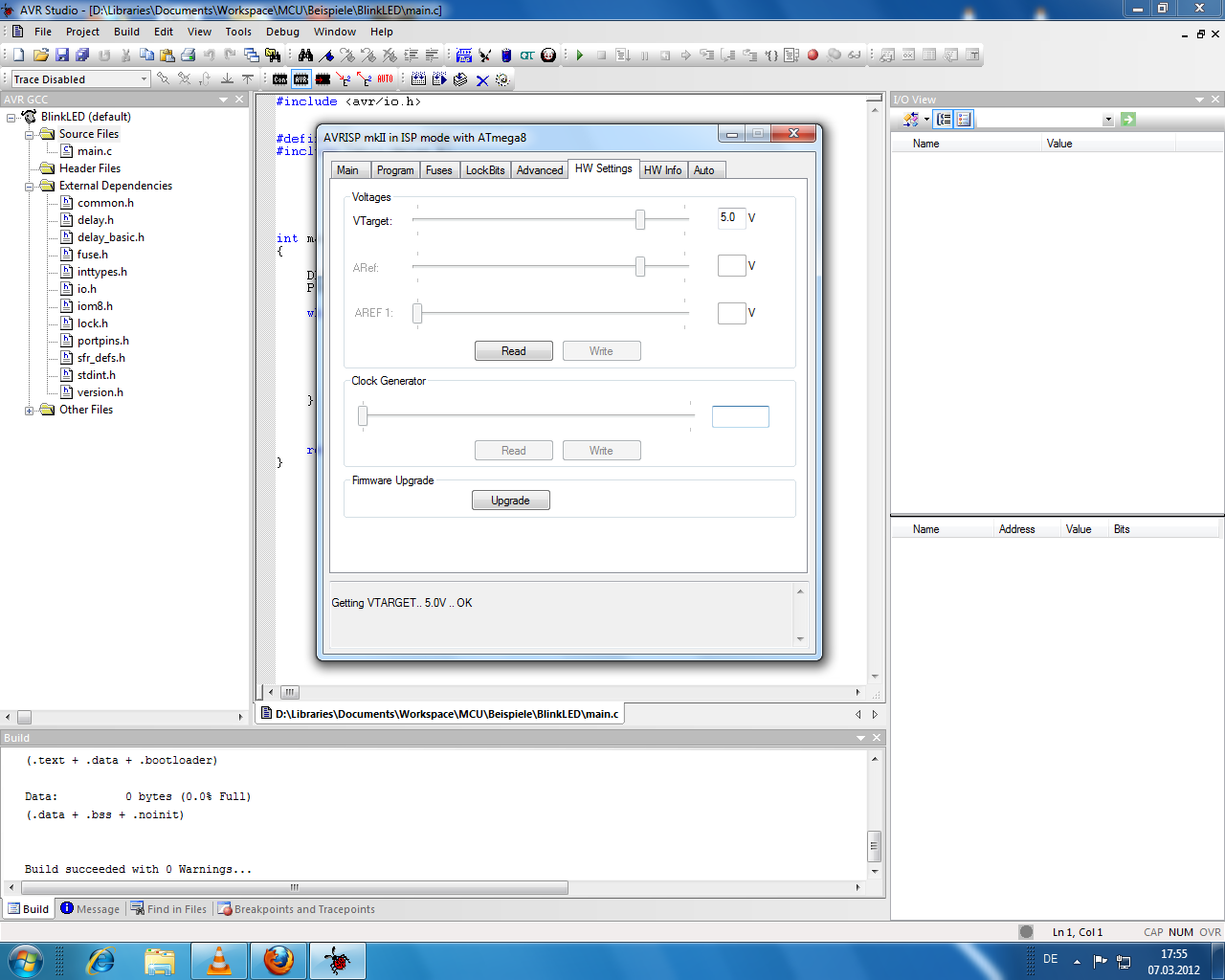Print the file using printer icon
Image resolution: width=1225 pixels, height=980 pixels.
tap(189, 55)
